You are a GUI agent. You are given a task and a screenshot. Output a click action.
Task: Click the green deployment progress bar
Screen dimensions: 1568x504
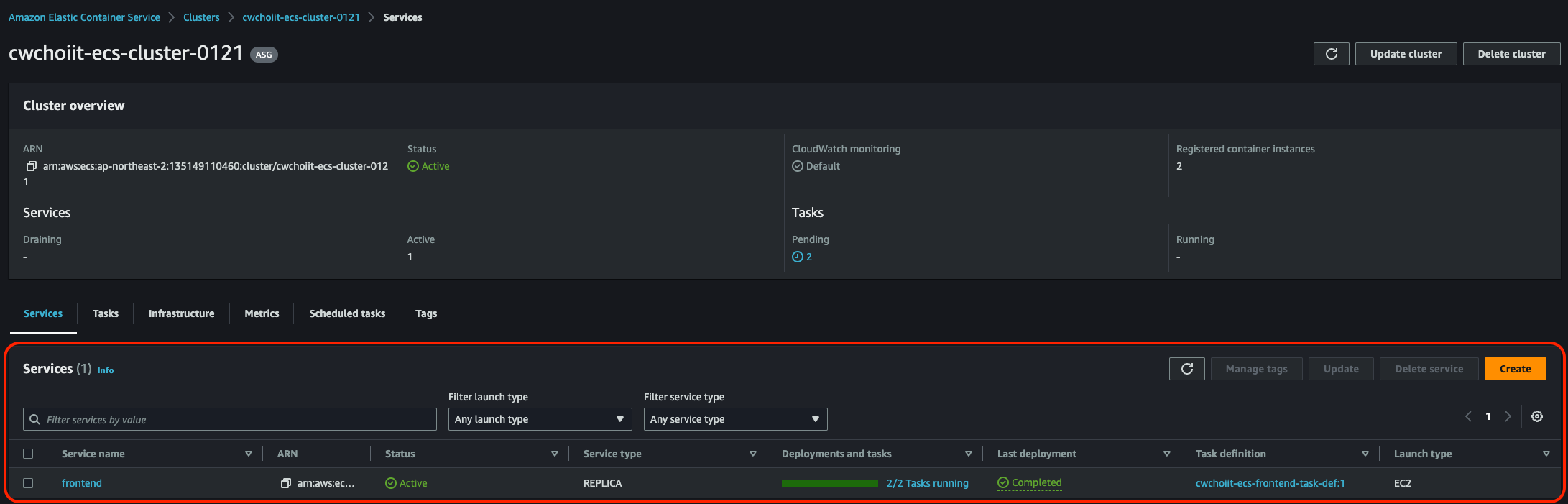[829, 483]
